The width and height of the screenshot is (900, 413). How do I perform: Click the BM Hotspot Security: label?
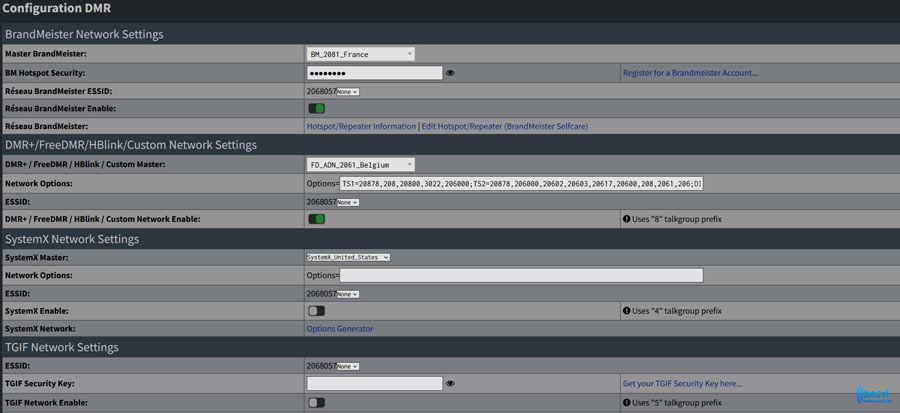(45, 73)
